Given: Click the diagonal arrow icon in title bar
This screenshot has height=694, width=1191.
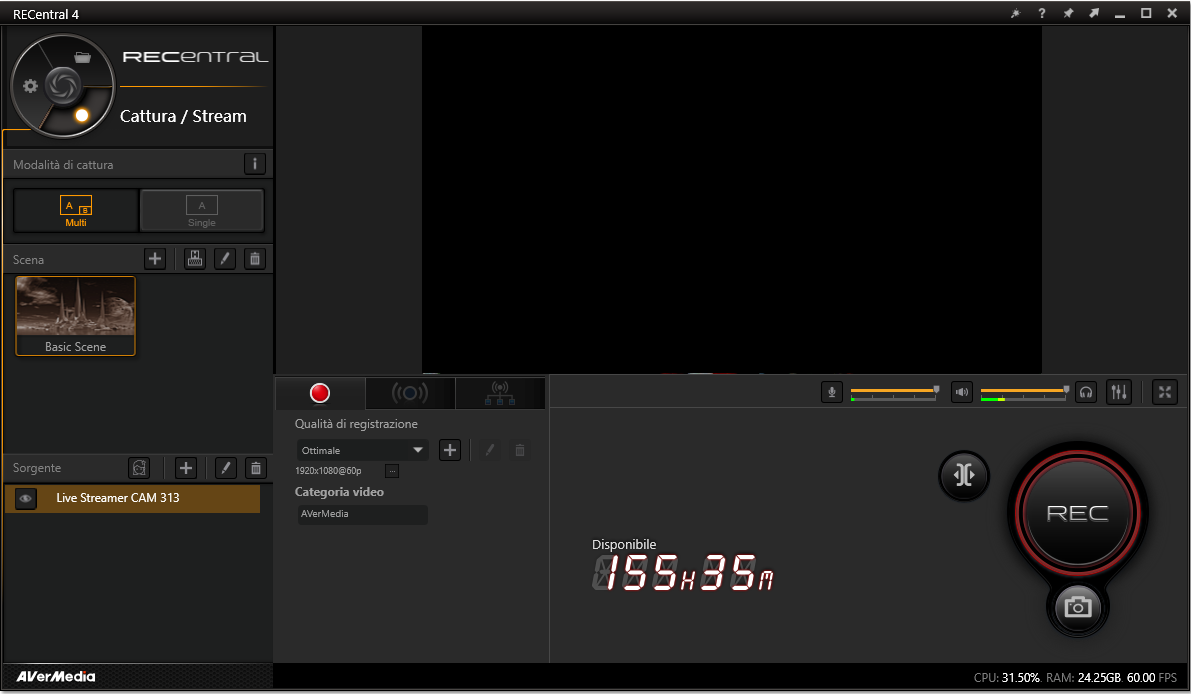Looking at the screenshot, I should (x=1094, y=14).
